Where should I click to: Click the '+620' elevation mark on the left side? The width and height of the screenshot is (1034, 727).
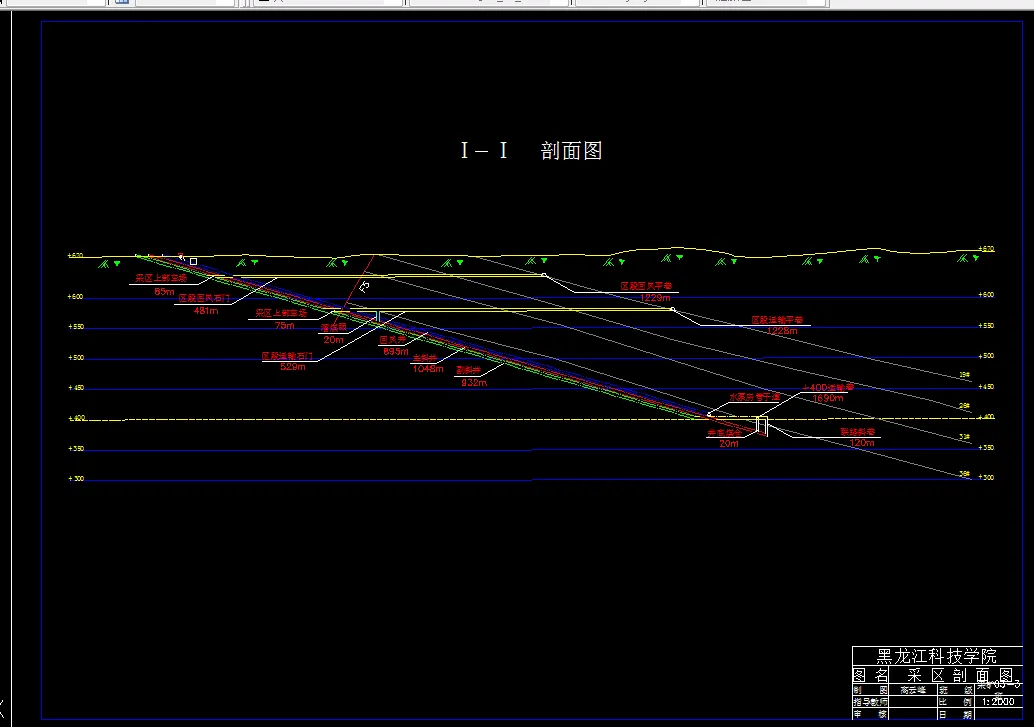pyautogui.click(x=75, y=255)
